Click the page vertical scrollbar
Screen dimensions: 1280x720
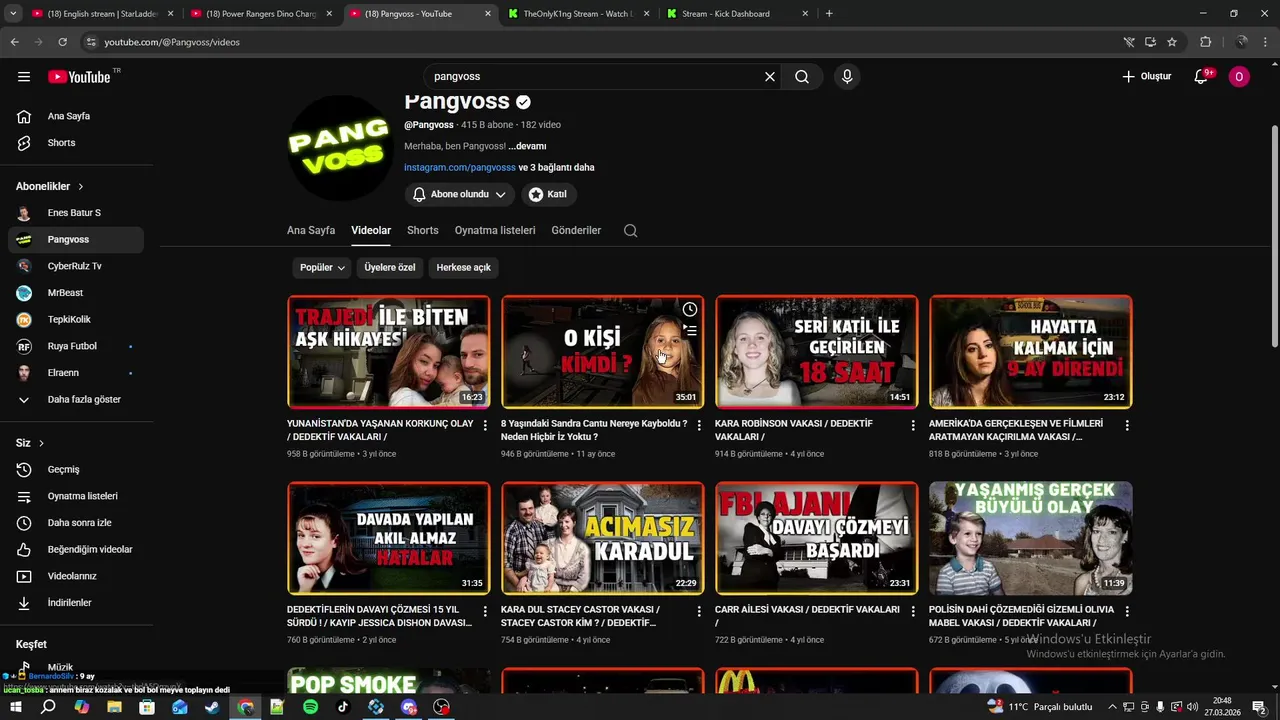pyautogui.click(x=1273, y=236)
